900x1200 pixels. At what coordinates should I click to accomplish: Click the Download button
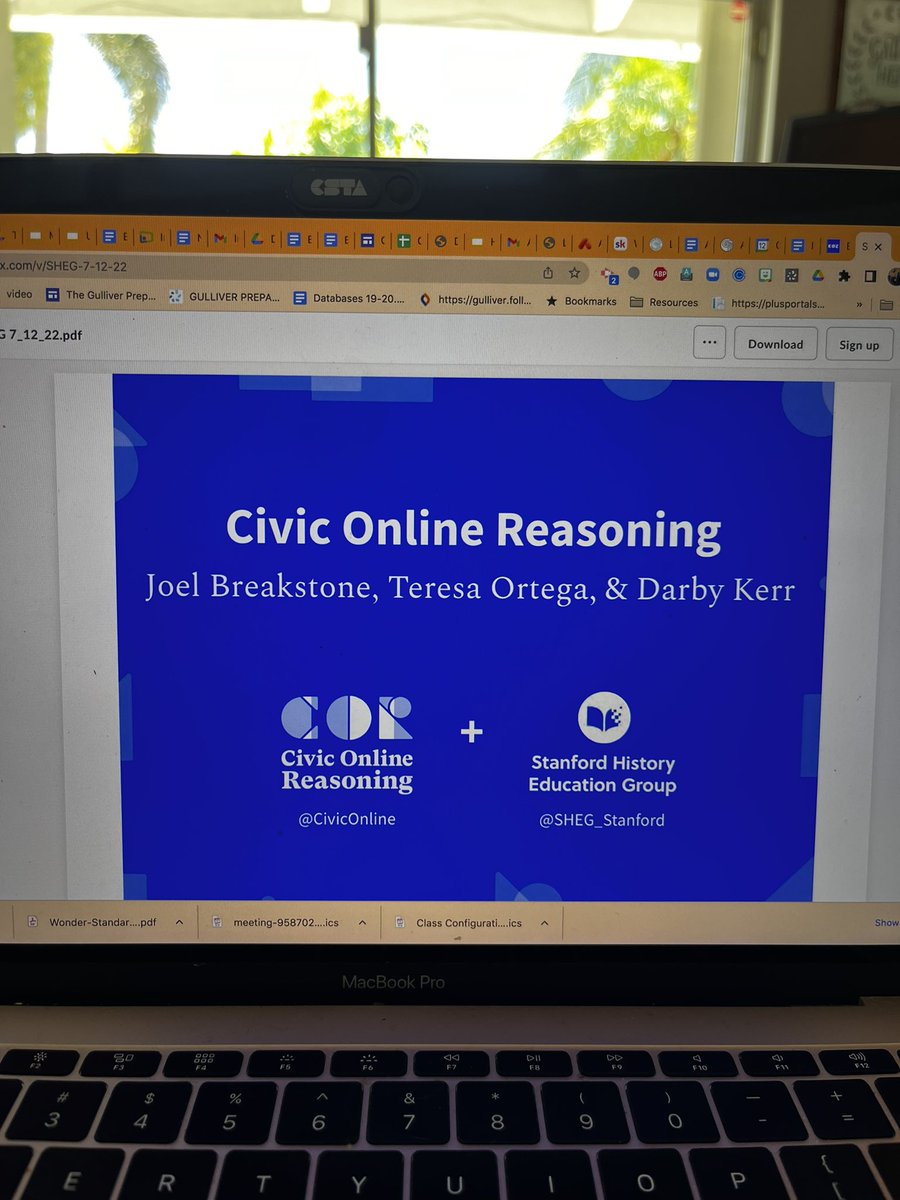[x=775, y=344]
